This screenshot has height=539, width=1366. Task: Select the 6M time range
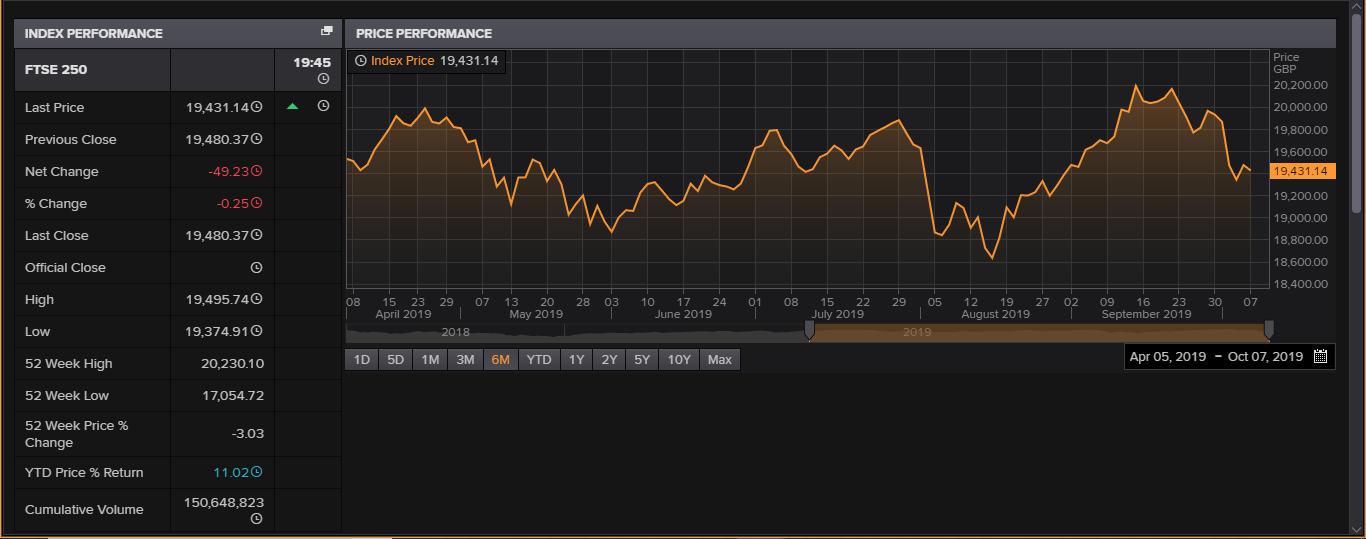point(501,359)
